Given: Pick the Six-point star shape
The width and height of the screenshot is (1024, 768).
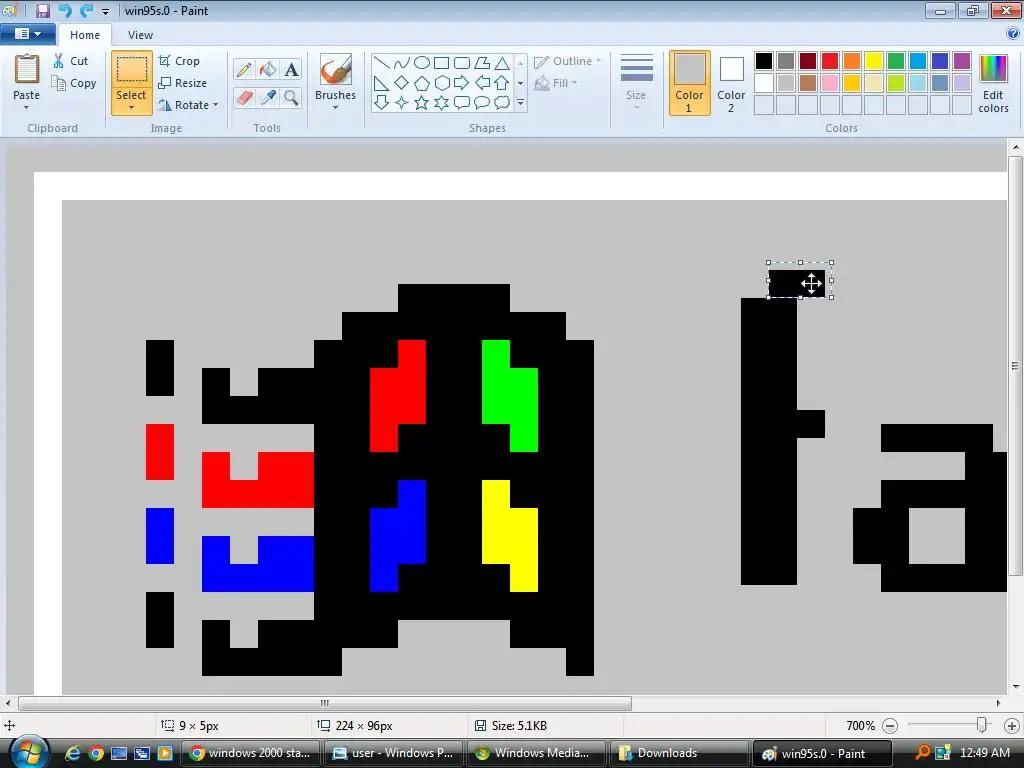Looking at the screenshot, I should [441, 103].
